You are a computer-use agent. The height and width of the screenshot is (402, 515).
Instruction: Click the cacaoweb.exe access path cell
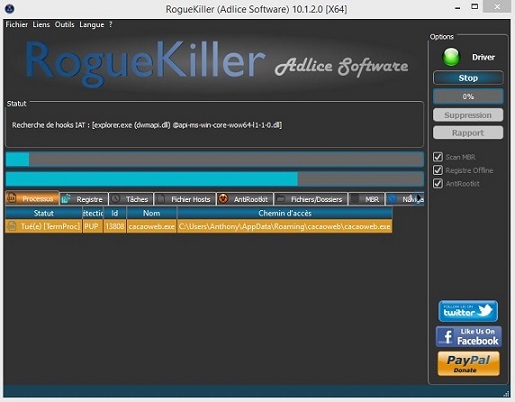[x=285, y=227]
